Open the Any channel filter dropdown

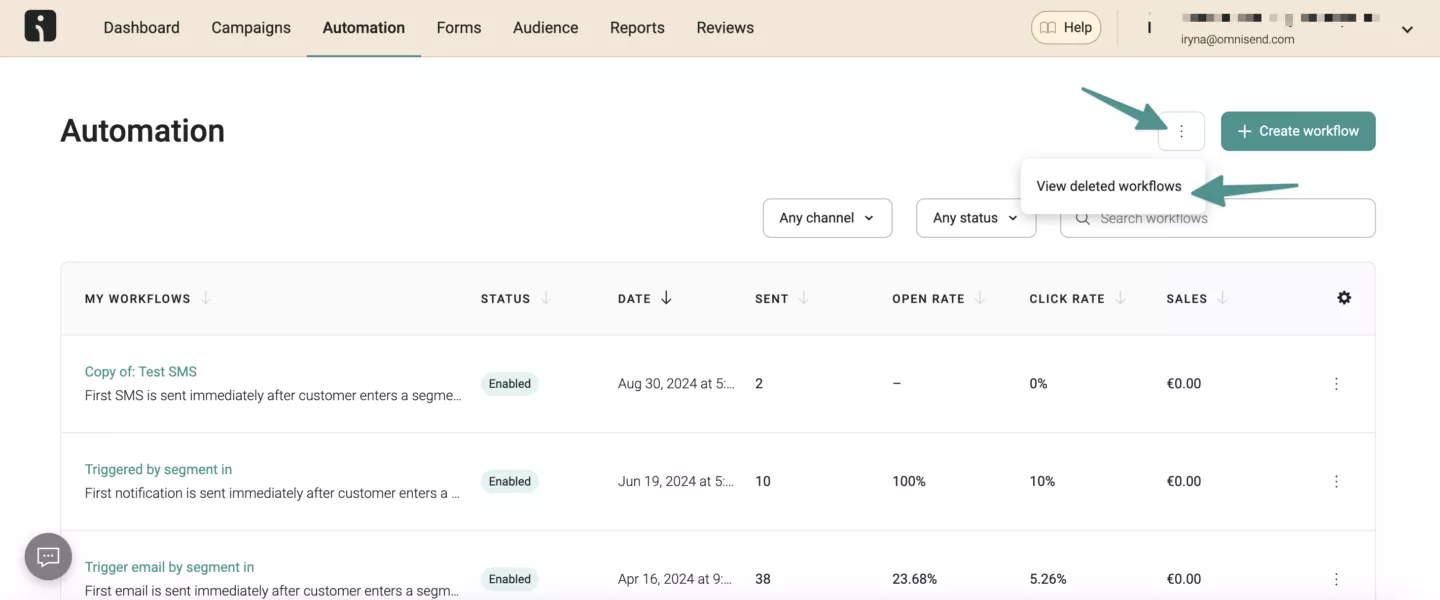tap(827, 218)
